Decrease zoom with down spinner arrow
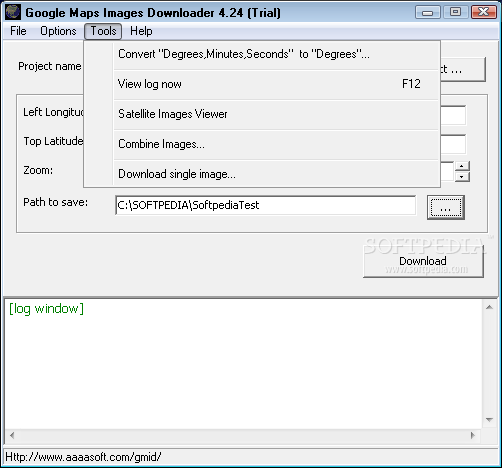This screenshot has width=502, height=468. [x=462, y=177]
